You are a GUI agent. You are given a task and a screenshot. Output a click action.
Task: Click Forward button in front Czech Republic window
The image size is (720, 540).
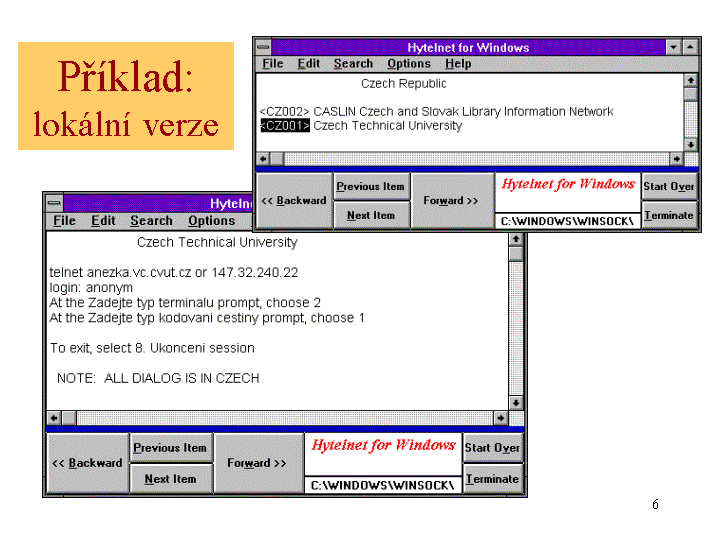pos(451,201)
